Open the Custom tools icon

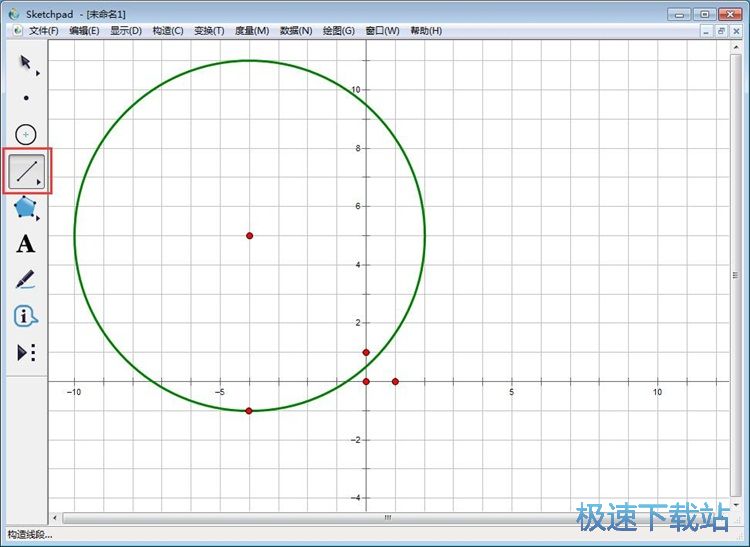(26, 352)
